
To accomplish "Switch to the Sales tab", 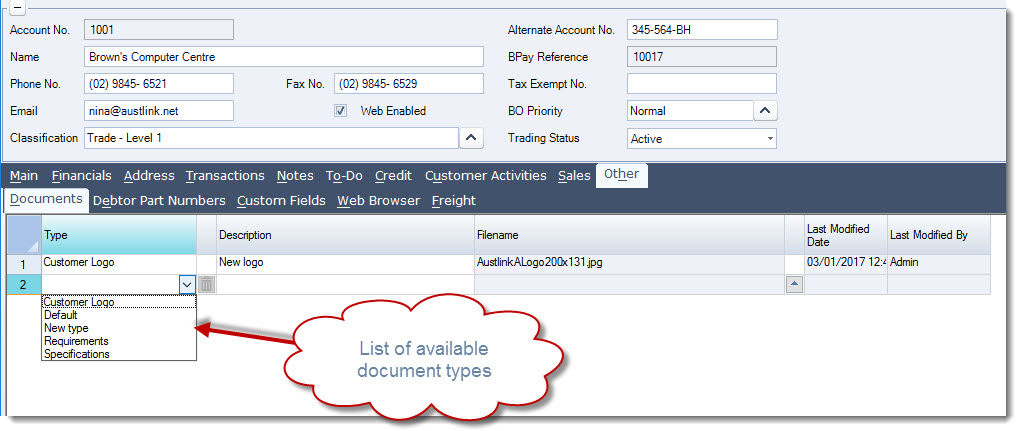I will click(x=574, y=176).
